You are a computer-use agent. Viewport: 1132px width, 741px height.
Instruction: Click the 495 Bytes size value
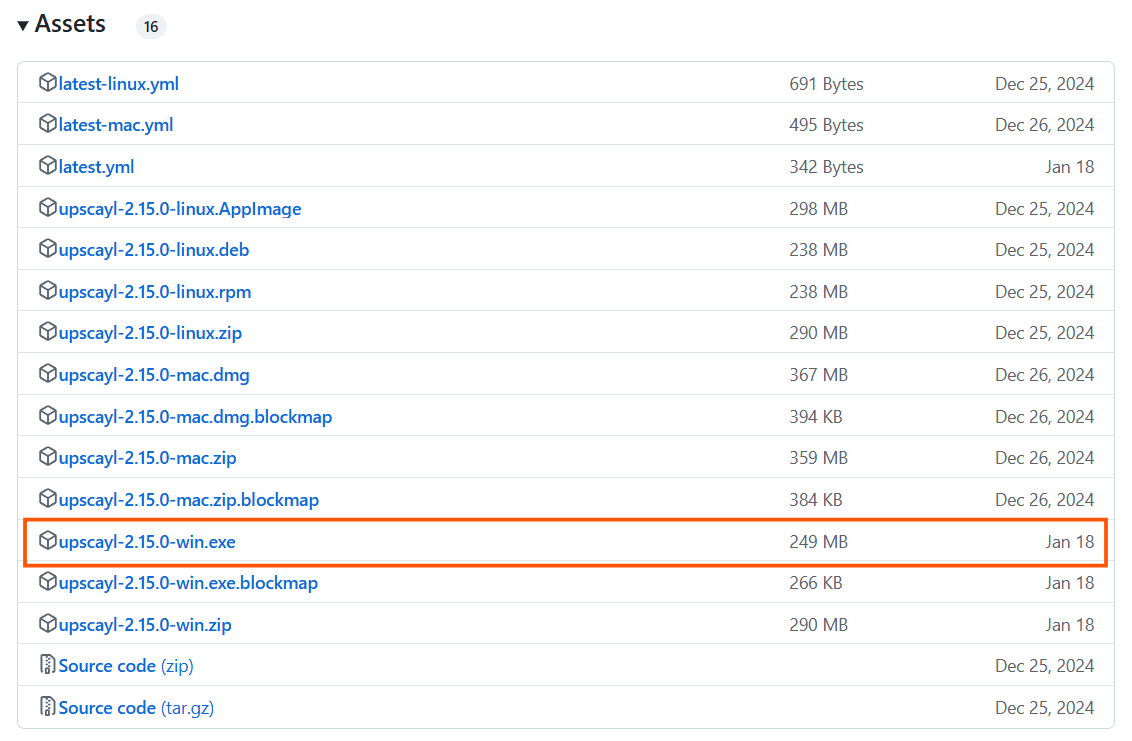click(x=826, y=125)
